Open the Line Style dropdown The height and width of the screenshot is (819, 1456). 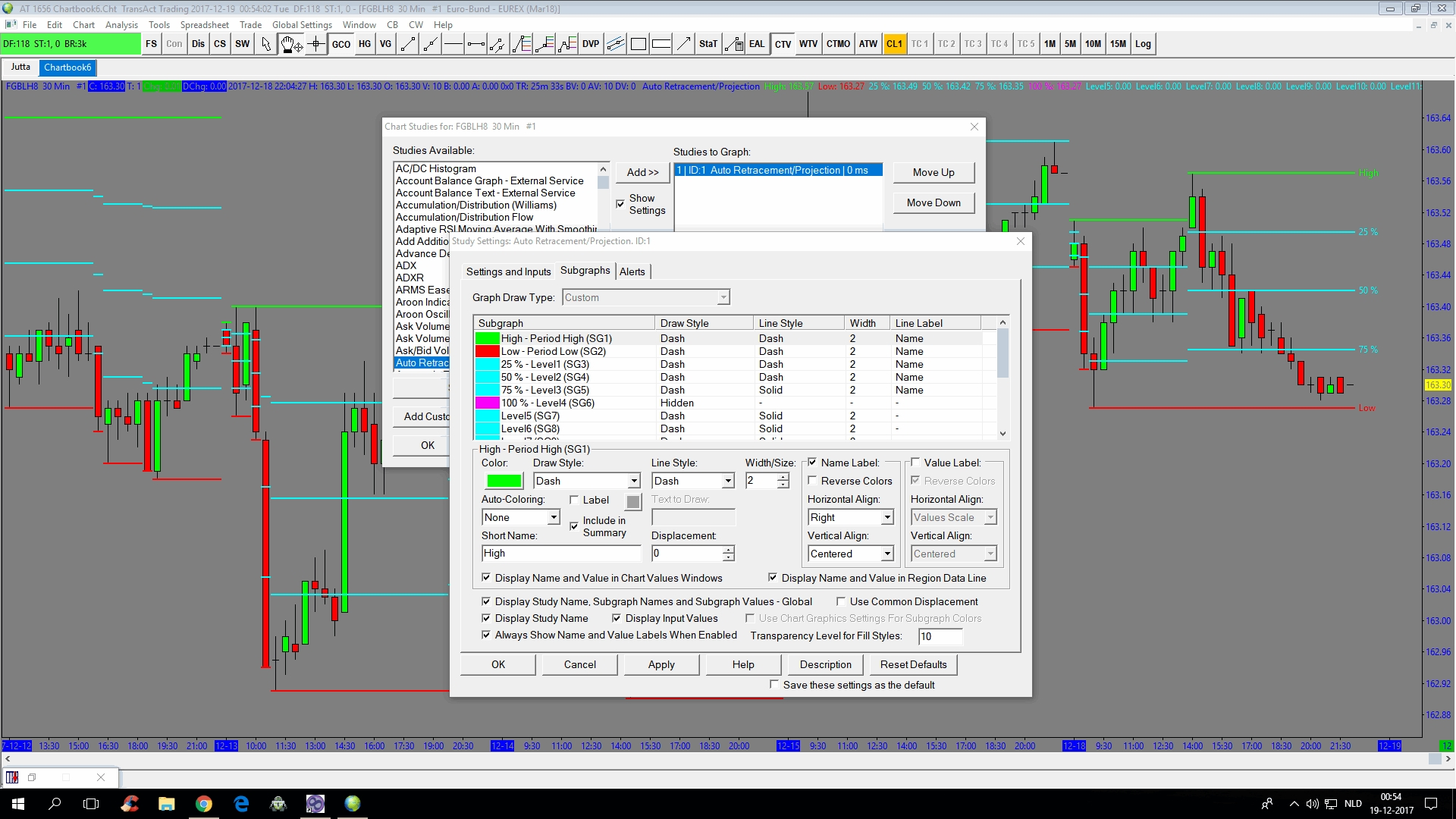click(x=693, y=481)
